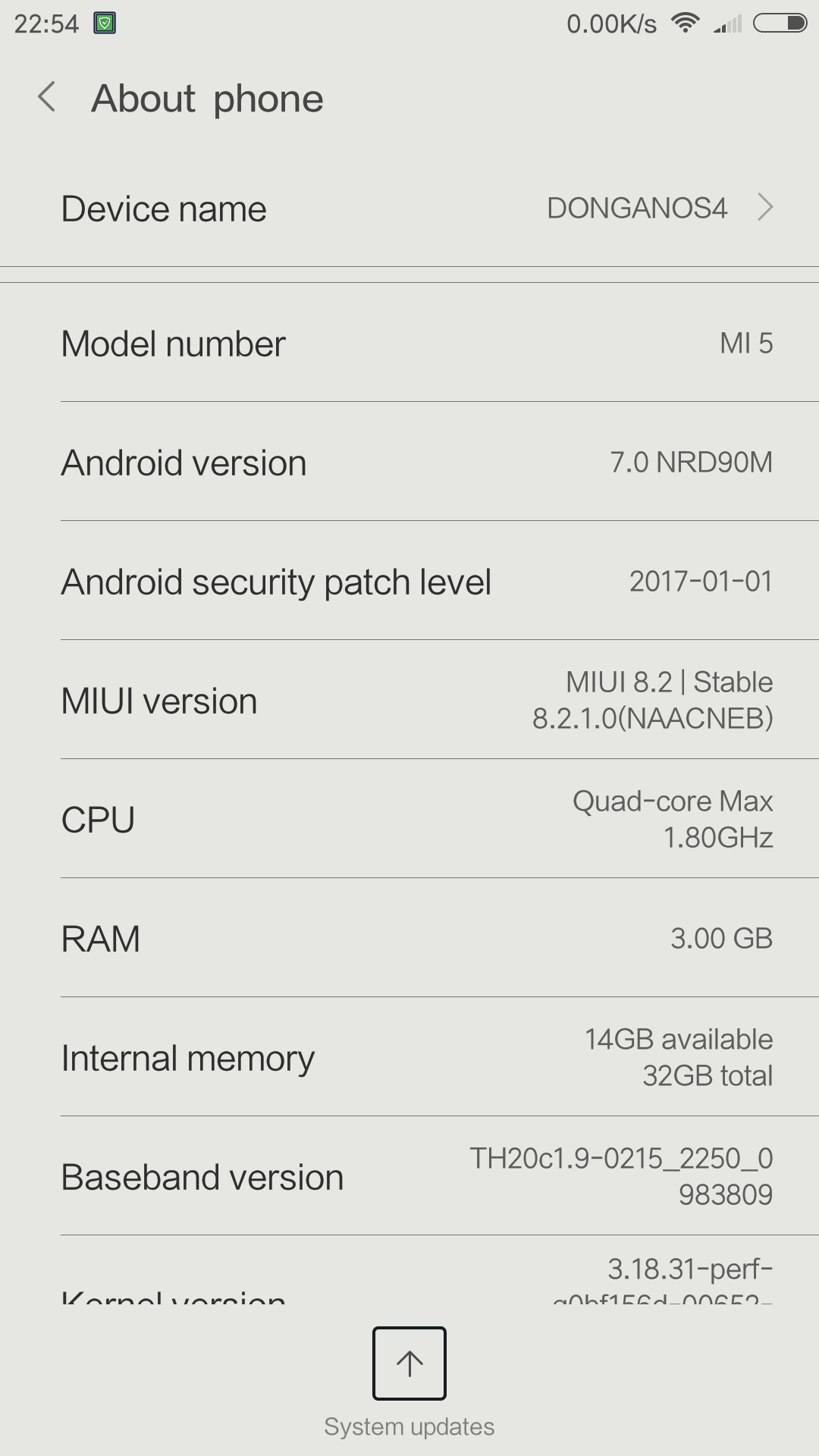Open the Internal memory entry
Viewport: 819px width, 1456px height.
[409, 1057]
